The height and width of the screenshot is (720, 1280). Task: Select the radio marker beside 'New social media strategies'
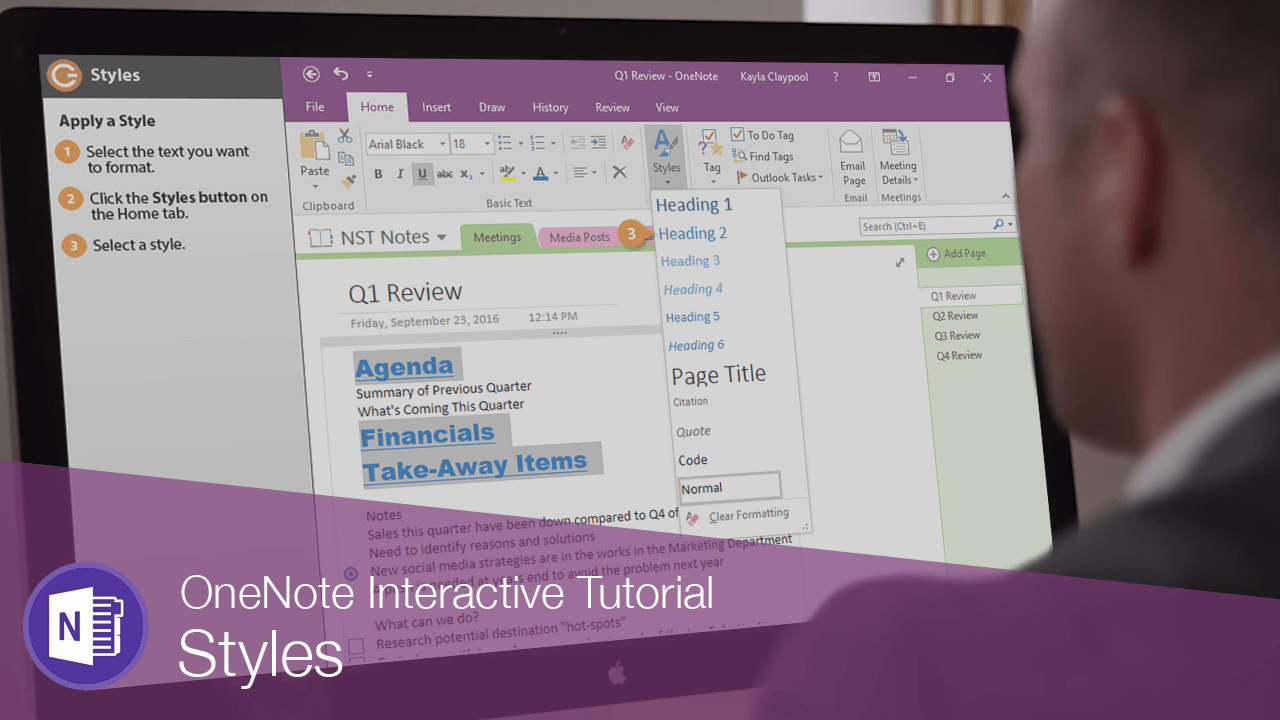351,574
